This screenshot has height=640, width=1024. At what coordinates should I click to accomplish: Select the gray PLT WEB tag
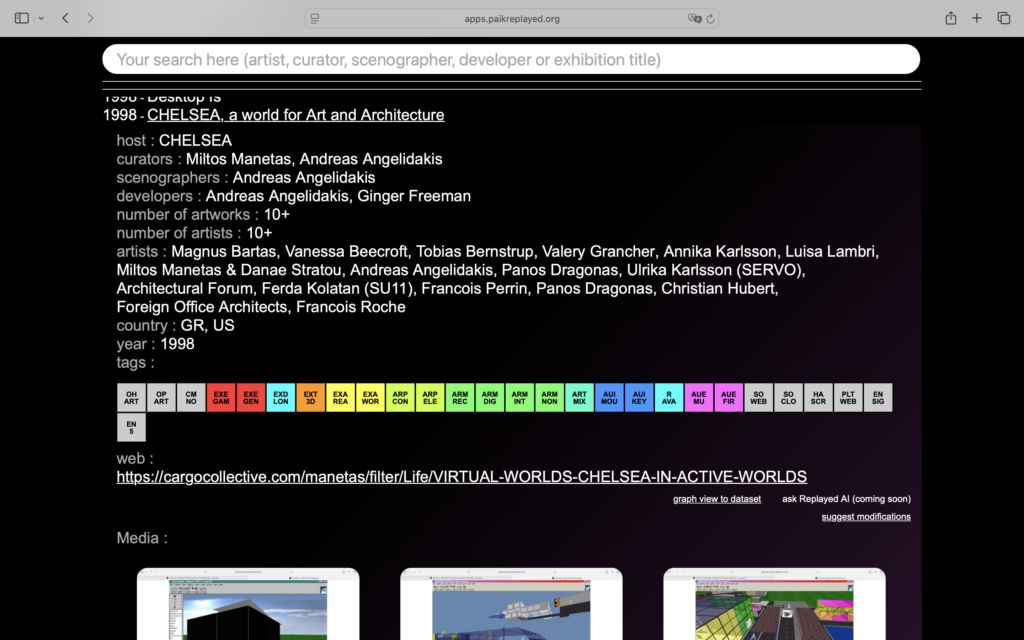tap(848, 398)
